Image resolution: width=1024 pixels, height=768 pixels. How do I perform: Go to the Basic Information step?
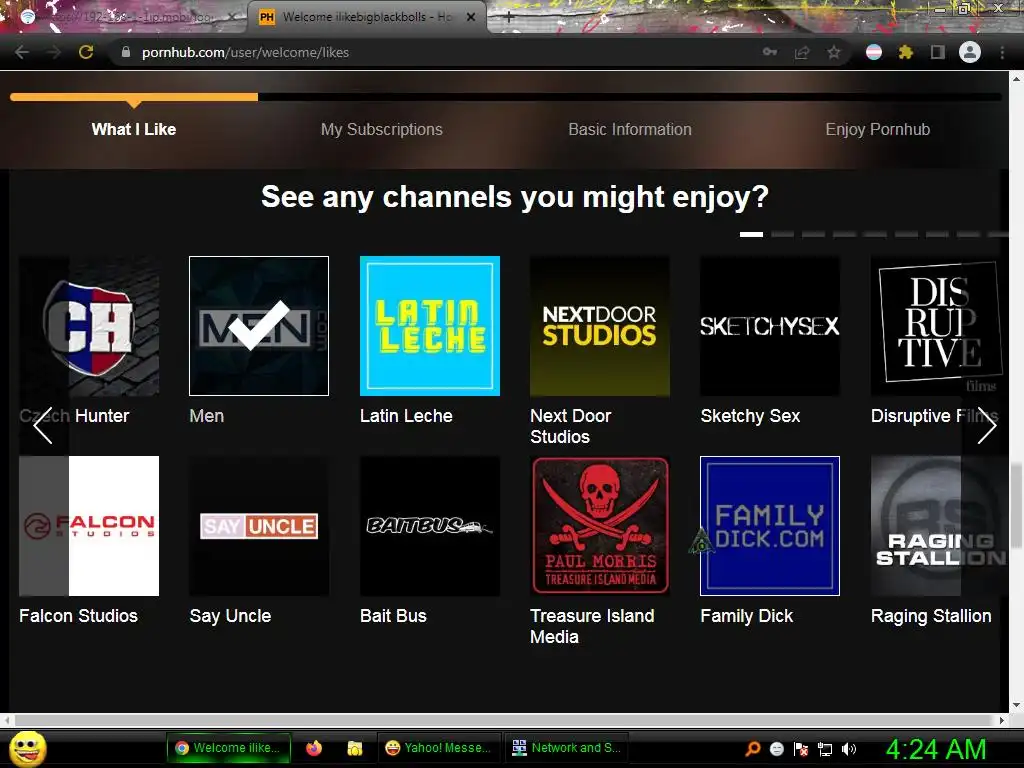(x=630, y=129)
